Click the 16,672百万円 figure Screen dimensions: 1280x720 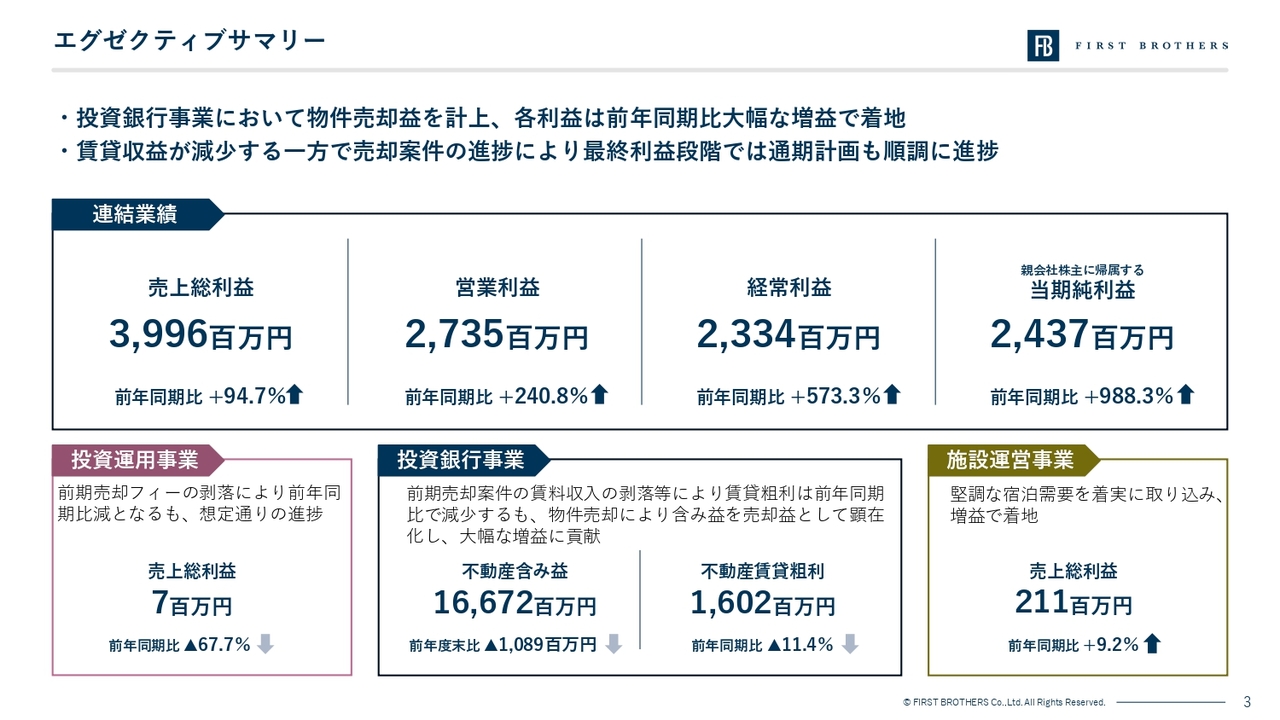tap(515, 604)
